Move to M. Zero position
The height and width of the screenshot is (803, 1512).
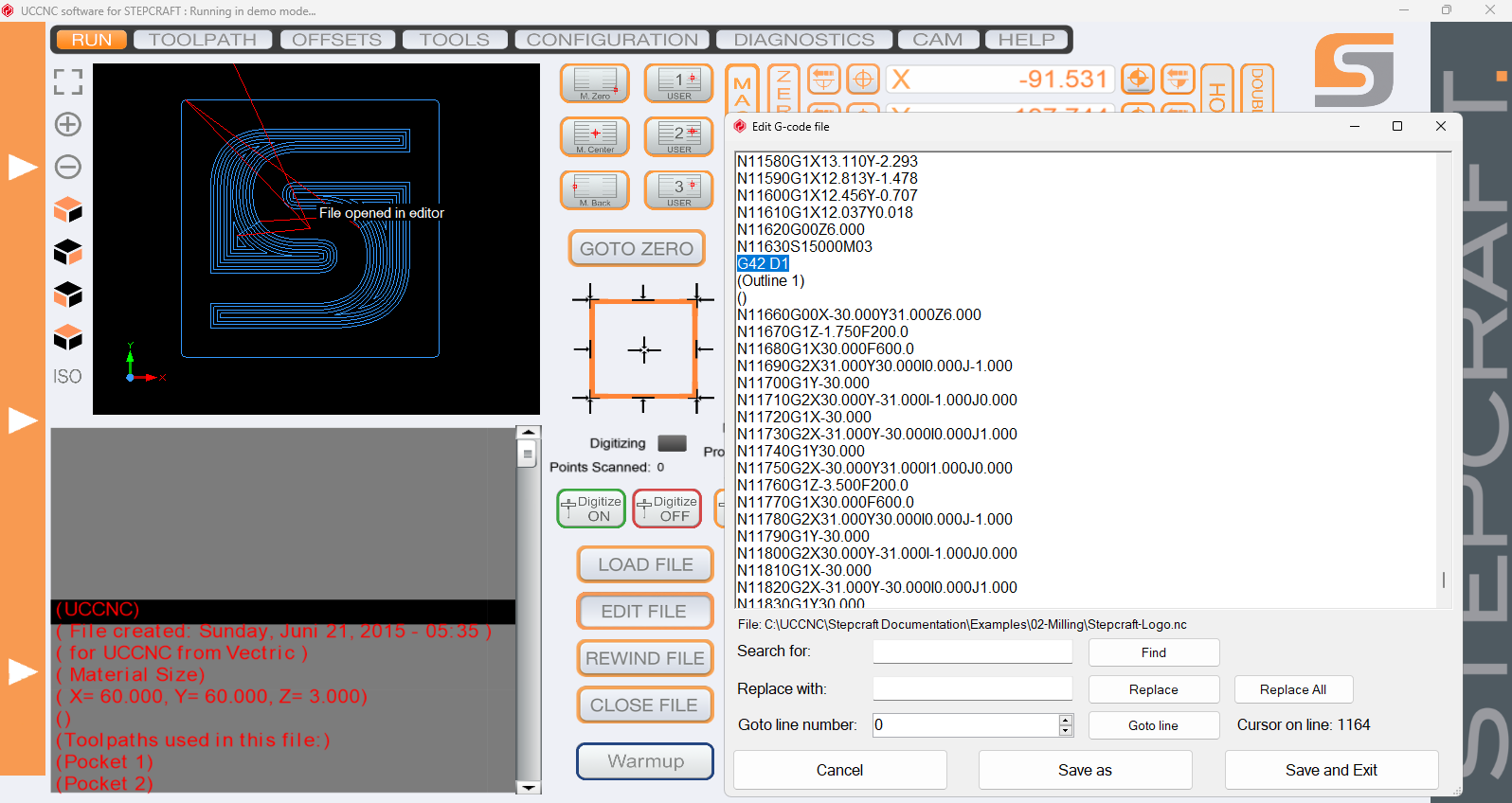[x=595, y=83]
